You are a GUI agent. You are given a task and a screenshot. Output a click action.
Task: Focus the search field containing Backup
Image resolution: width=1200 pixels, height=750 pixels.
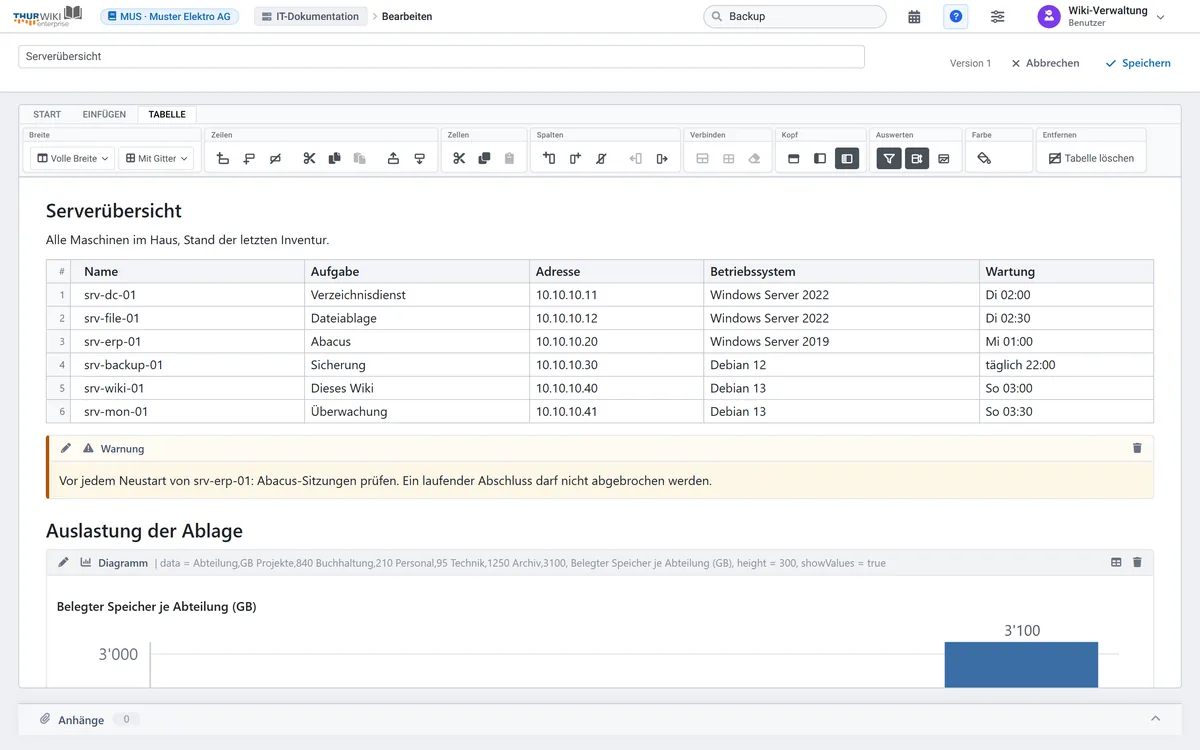794,17
